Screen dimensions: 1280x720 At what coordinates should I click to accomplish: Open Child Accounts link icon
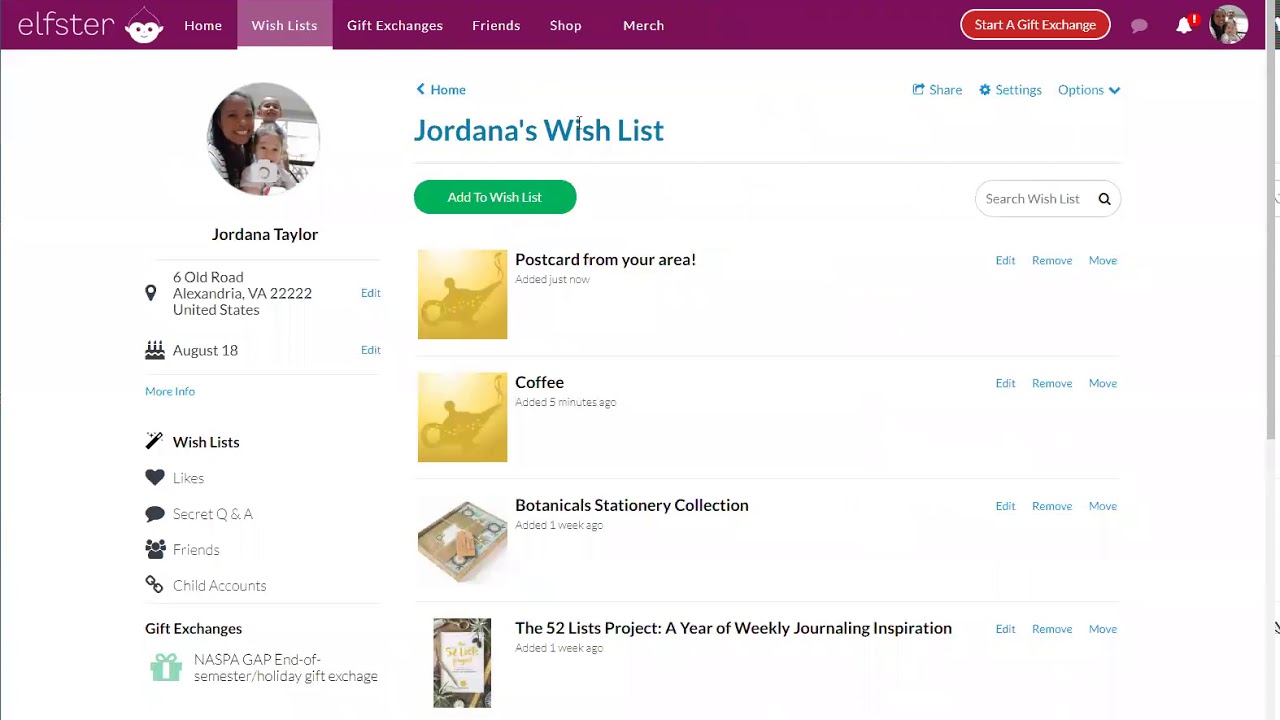154,585
